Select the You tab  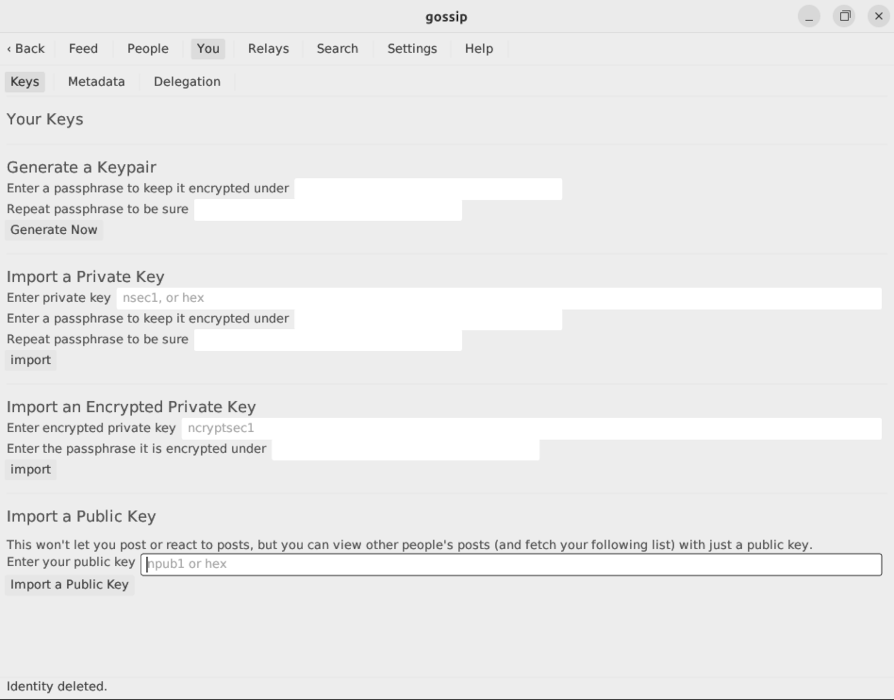pos(208,48)
